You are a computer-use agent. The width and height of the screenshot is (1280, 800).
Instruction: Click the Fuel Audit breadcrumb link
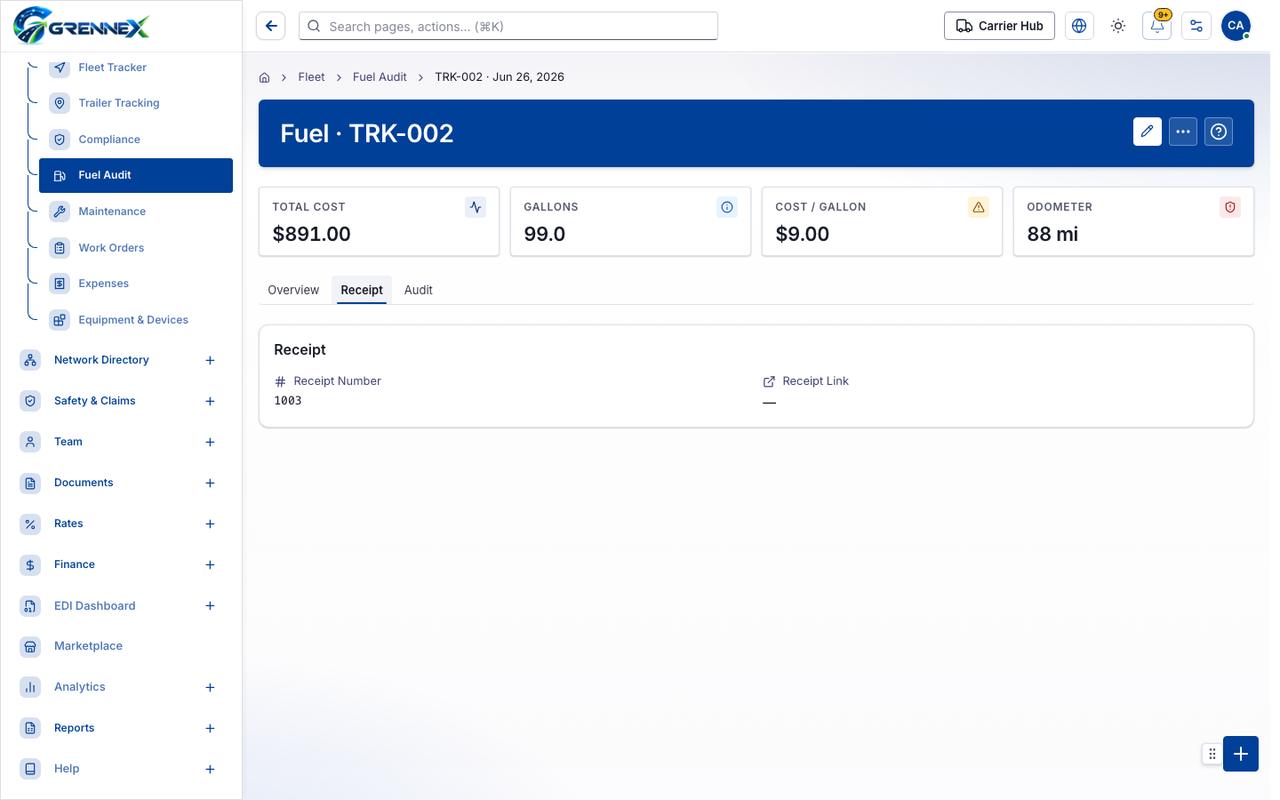tap(380, 77)
